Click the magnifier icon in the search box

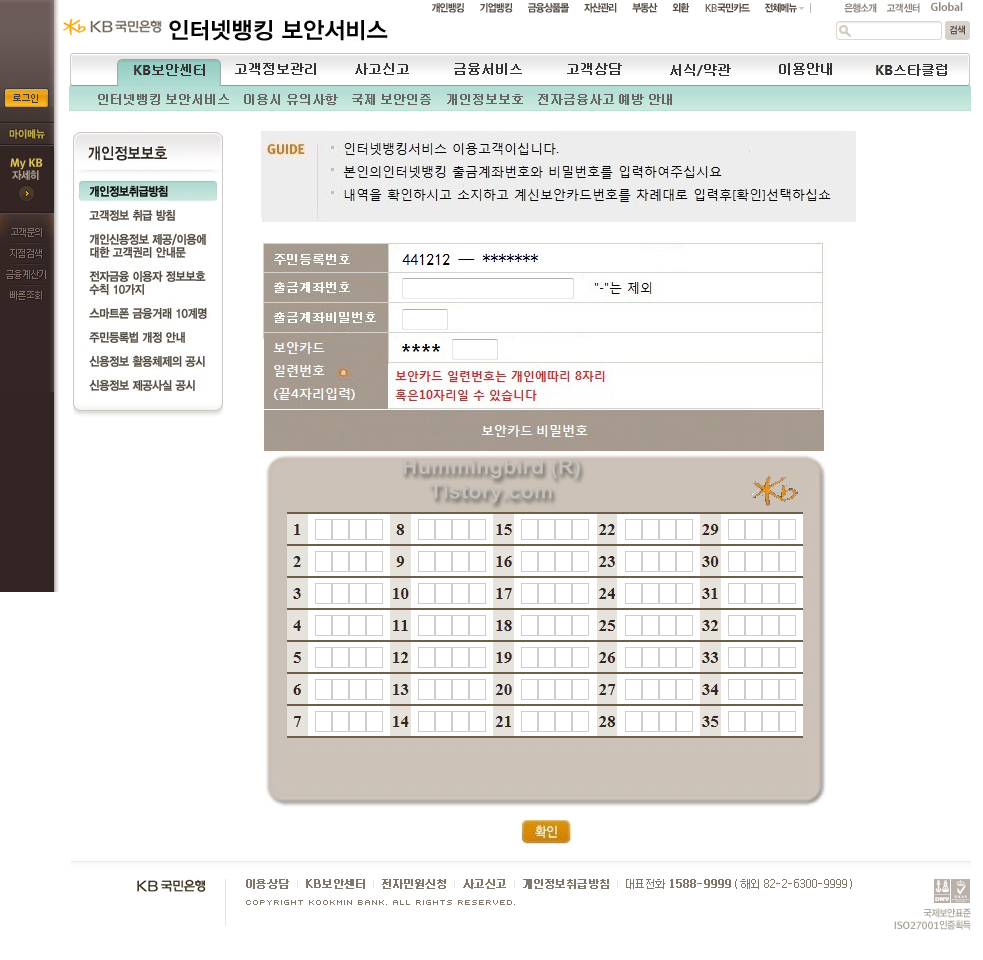coord(845,30)
